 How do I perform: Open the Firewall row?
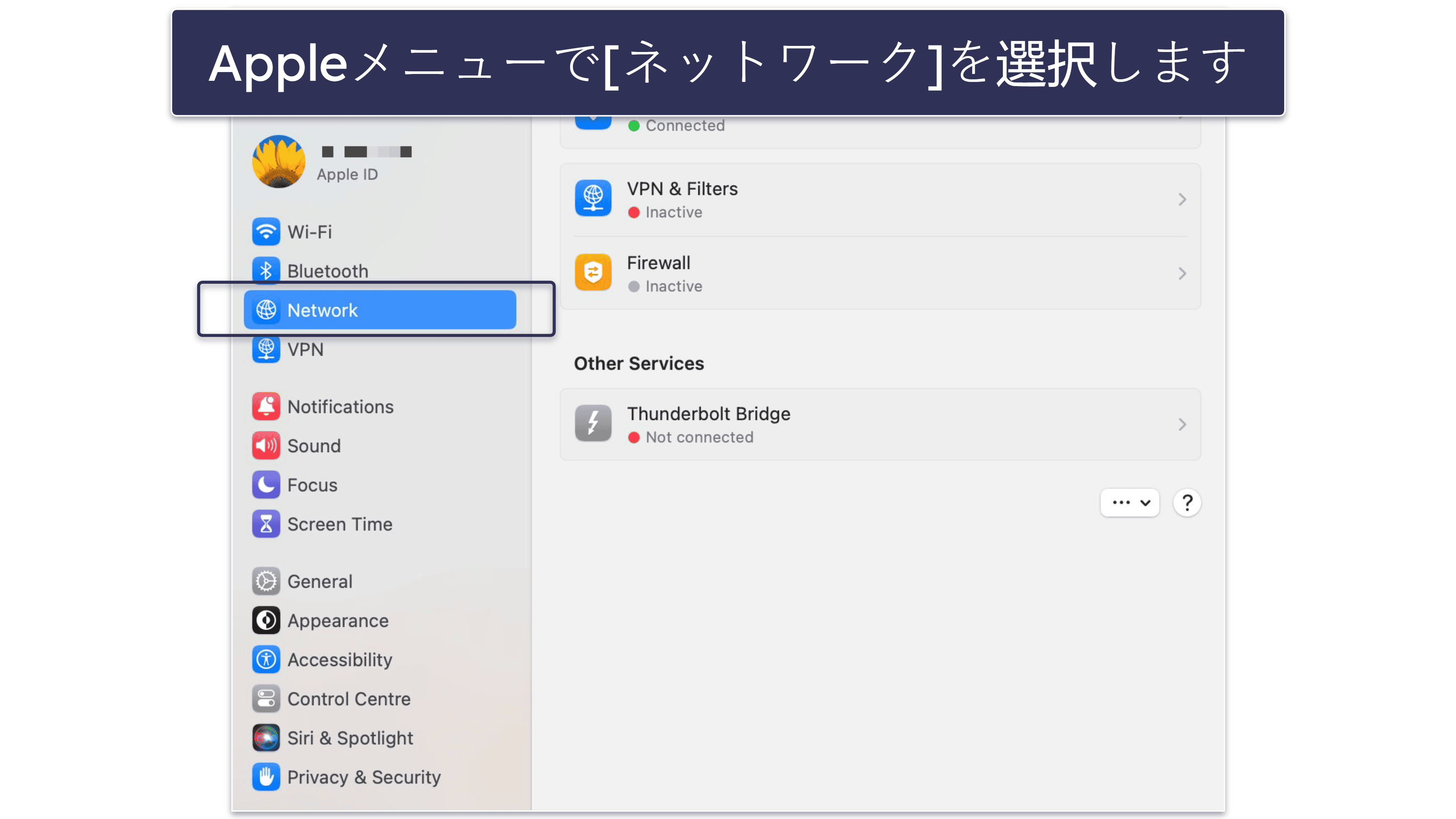[x=880, y=274]
